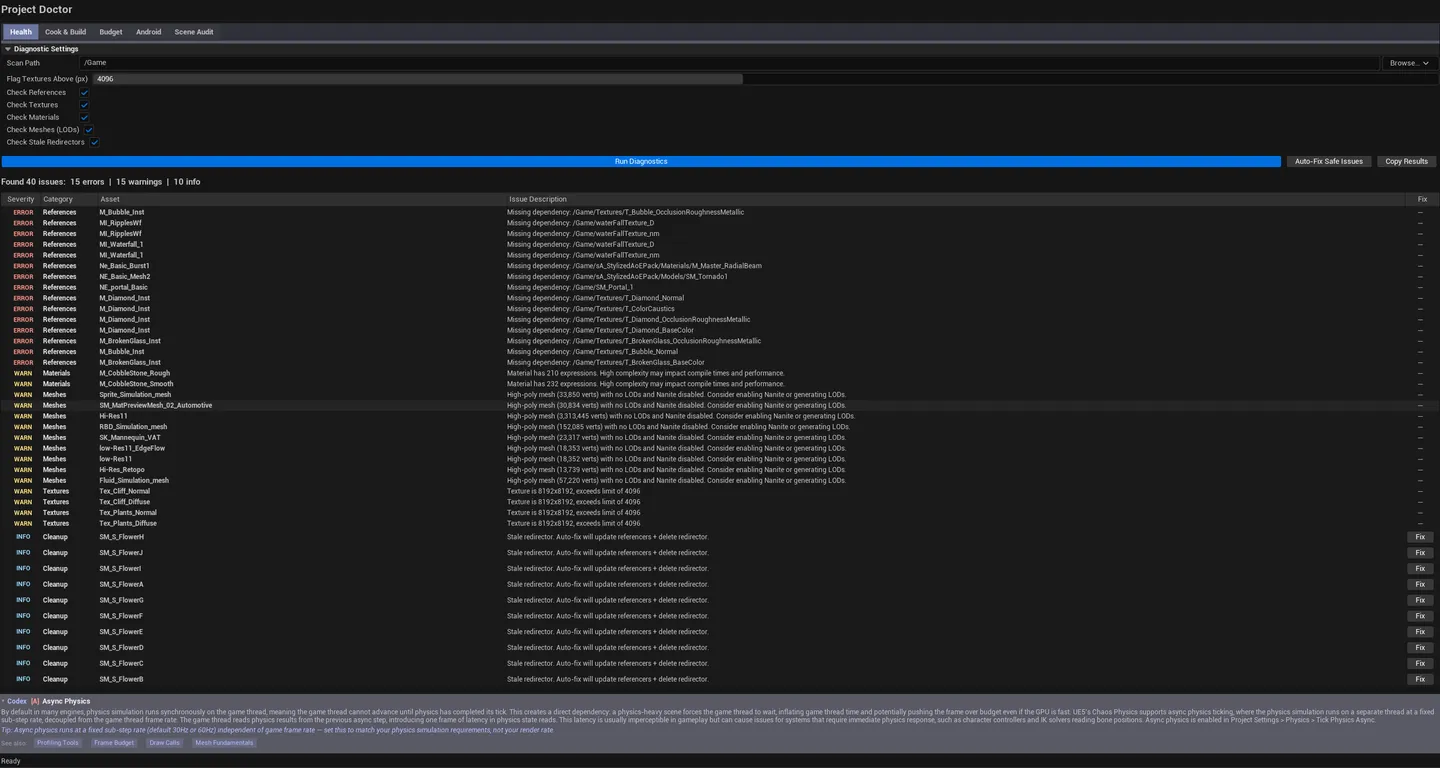Image resolution: width=1440 pixels, height=768 pixels.
Task: Select the SM_MatPreviewMesh_02_Automotive row
Action: pyautogui.click(x=719, y=405)
